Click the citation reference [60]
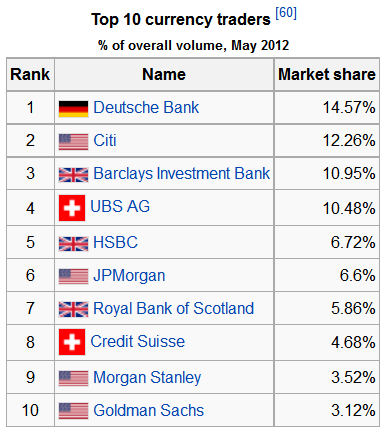This screenshot has height=432, width=386. point(286,13)
